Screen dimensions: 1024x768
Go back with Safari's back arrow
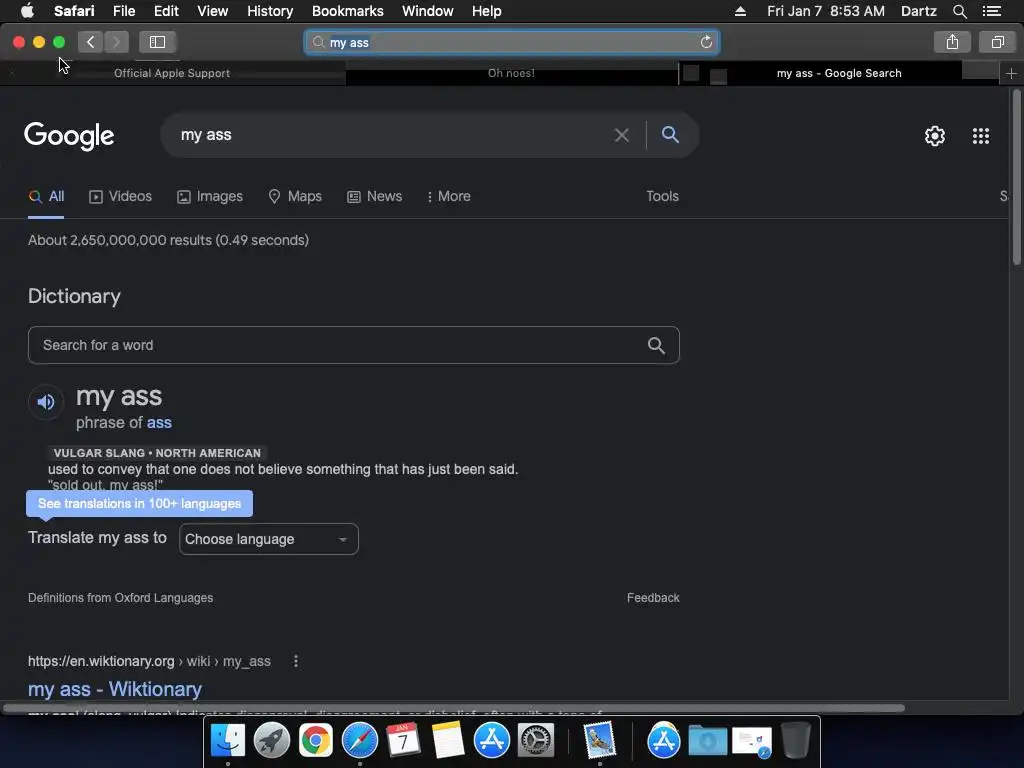[90, 42]
